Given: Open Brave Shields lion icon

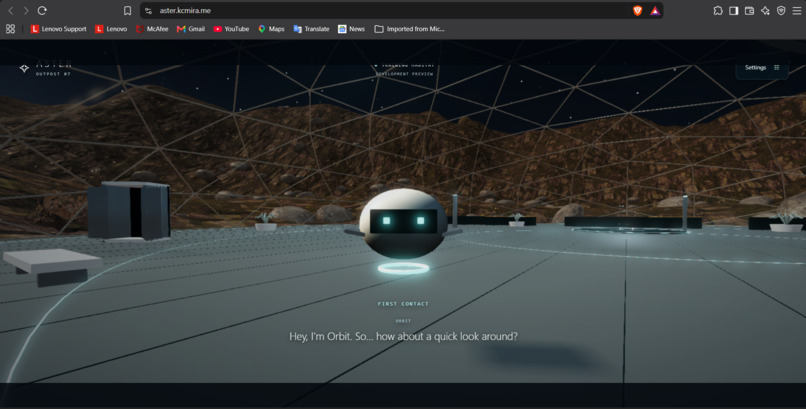Looking at the screenshot, I should [637, 11].
